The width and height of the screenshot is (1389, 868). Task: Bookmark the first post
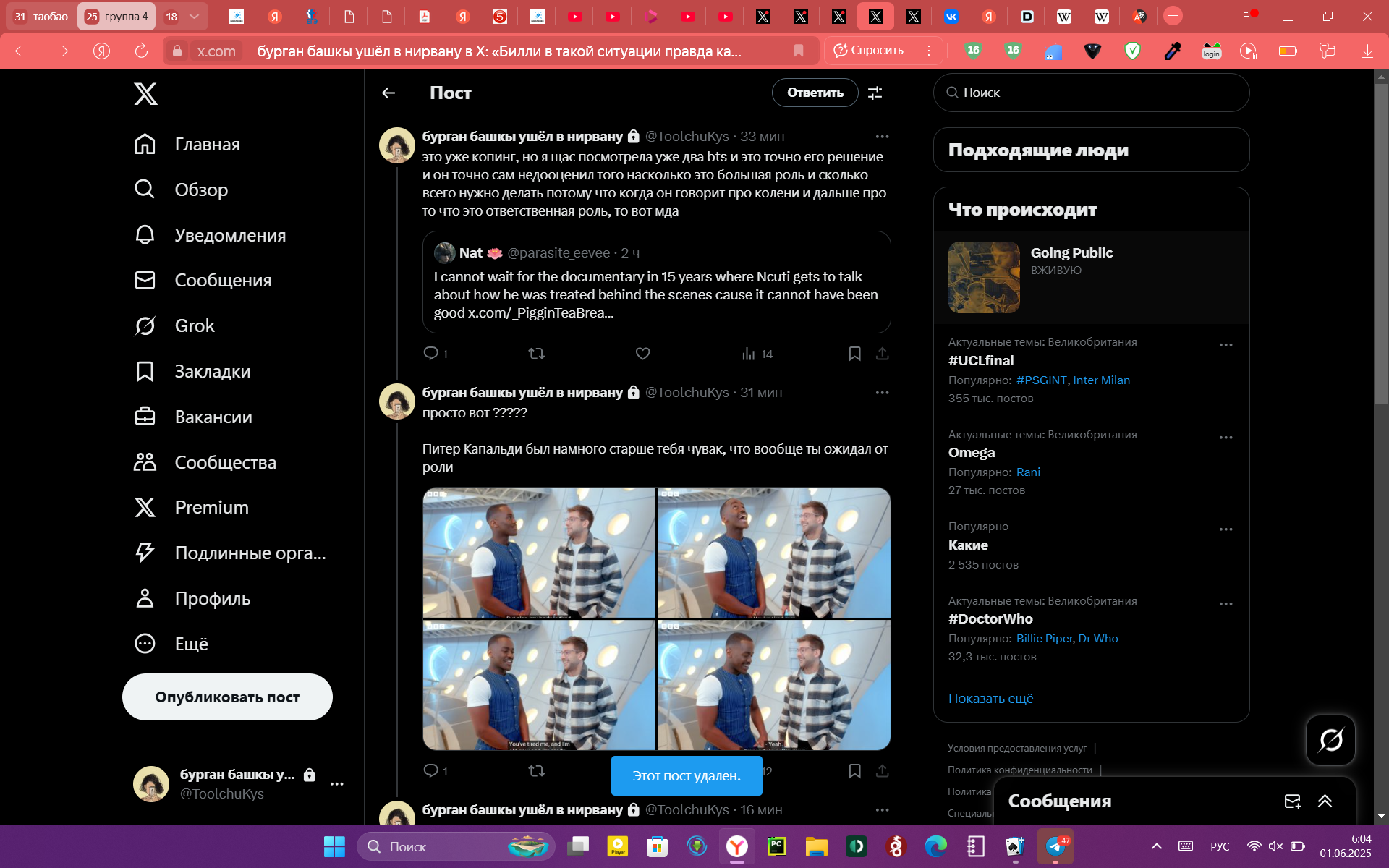pos(854,354)
